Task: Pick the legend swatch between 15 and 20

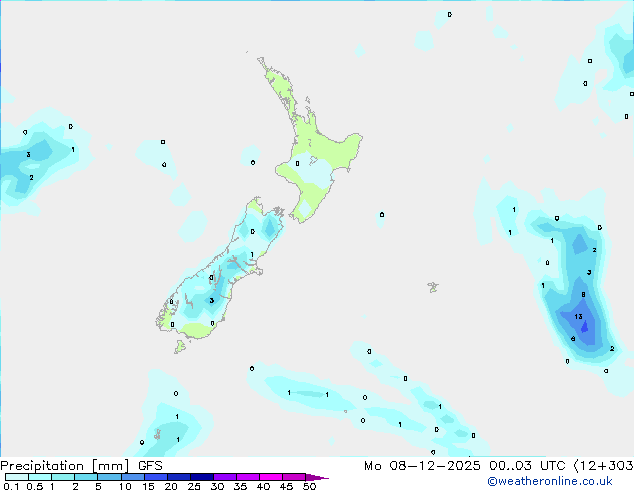Action: point(156,477)
